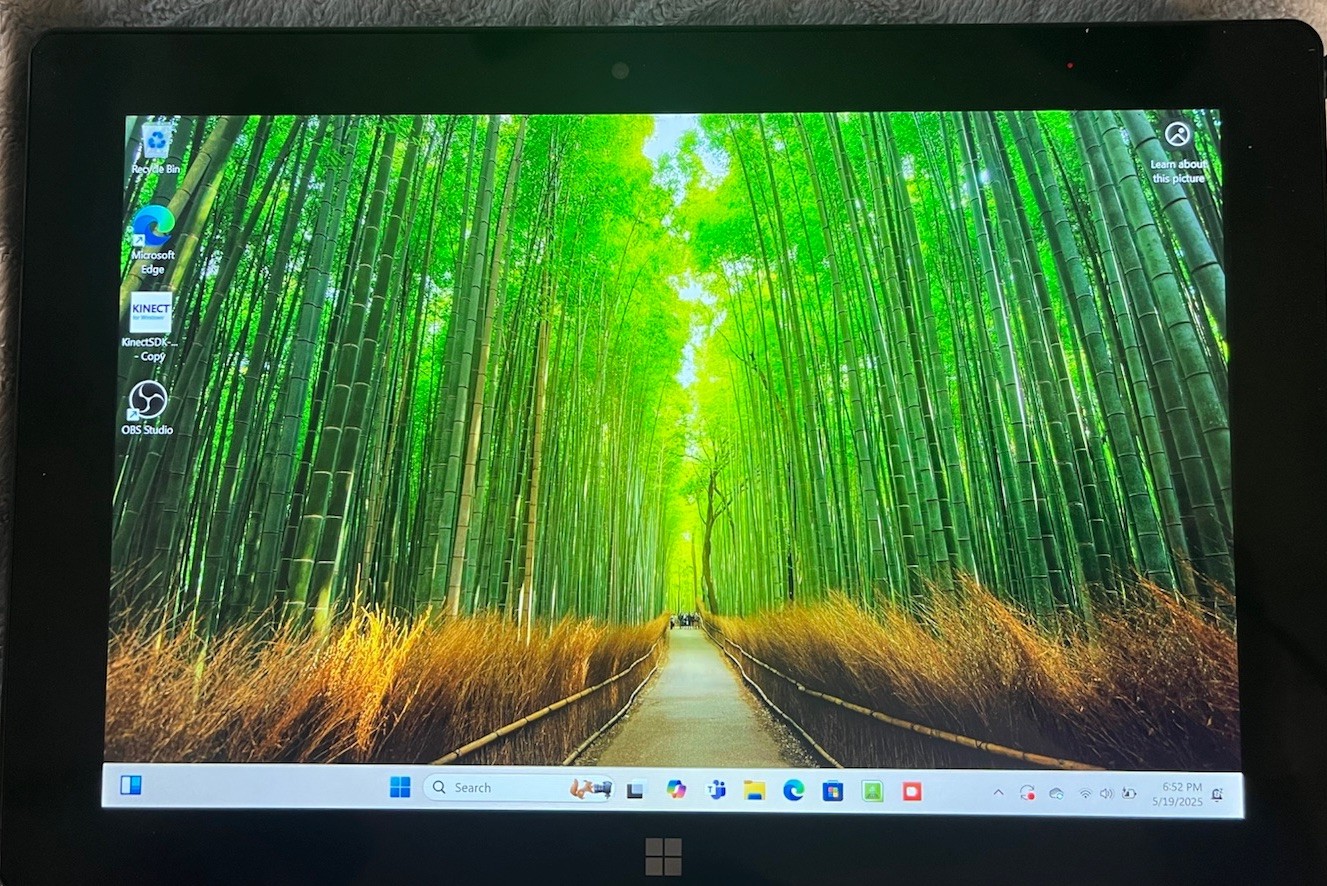The image size is (1327, 886).
Task: Open 'Learn about this picture' on the wallpaper
Action: (1177, 134)
